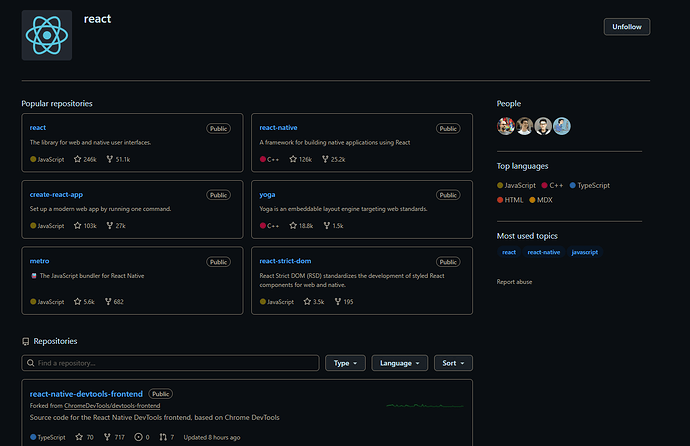The image size is (690, 446).
Task: Click fork count 51.1k on react repo
Action: pyautogui.click(x=118, y=159)
